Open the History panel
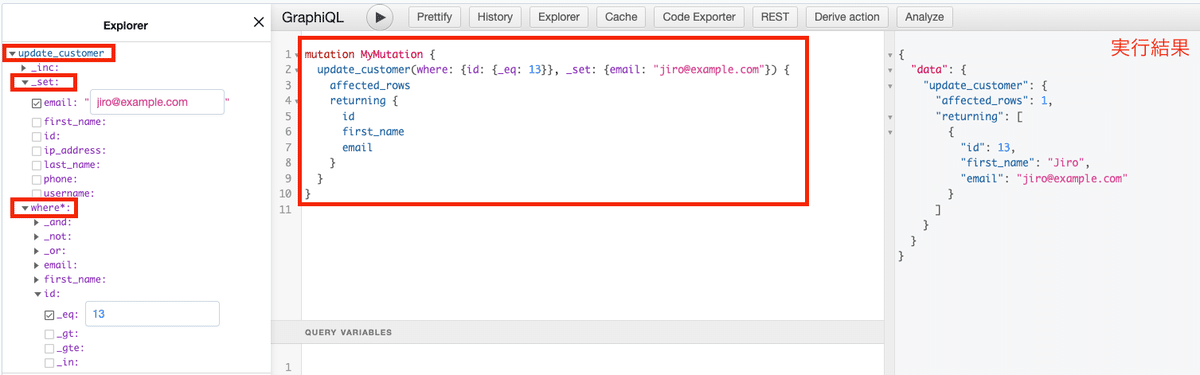 (494, 17)
